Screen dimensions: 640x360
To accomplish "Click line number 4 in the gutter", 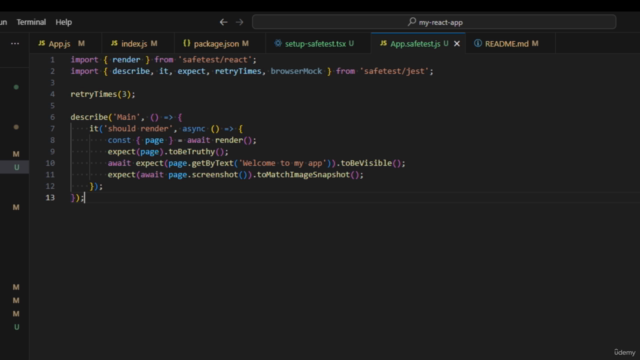I will point(52,94).
